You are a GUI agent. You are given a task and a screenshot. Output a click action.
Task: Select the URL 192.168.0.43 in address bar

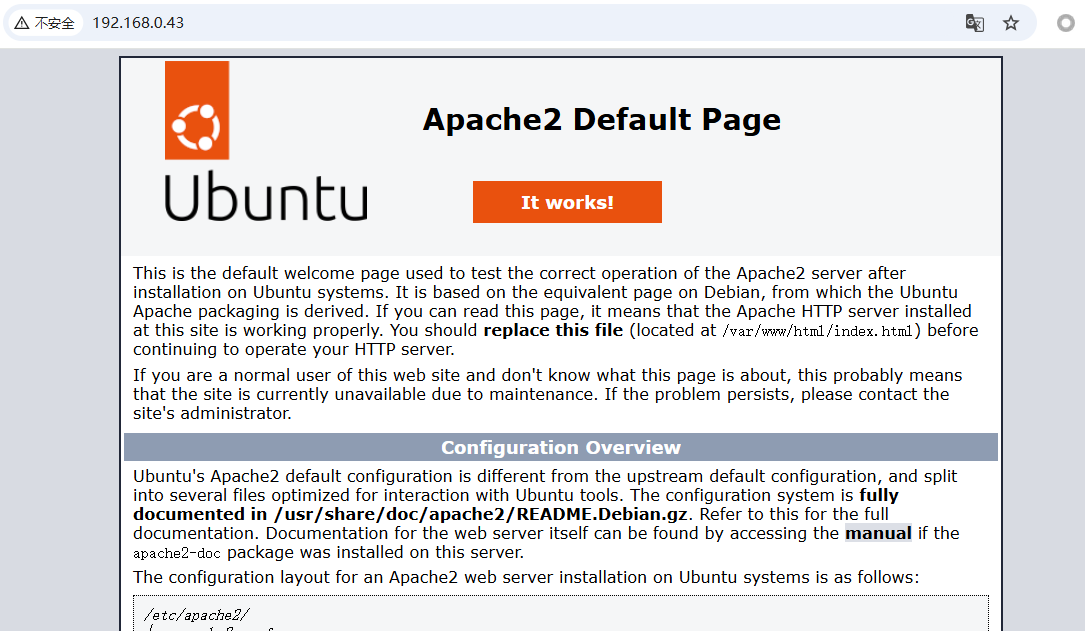(137, 22)
